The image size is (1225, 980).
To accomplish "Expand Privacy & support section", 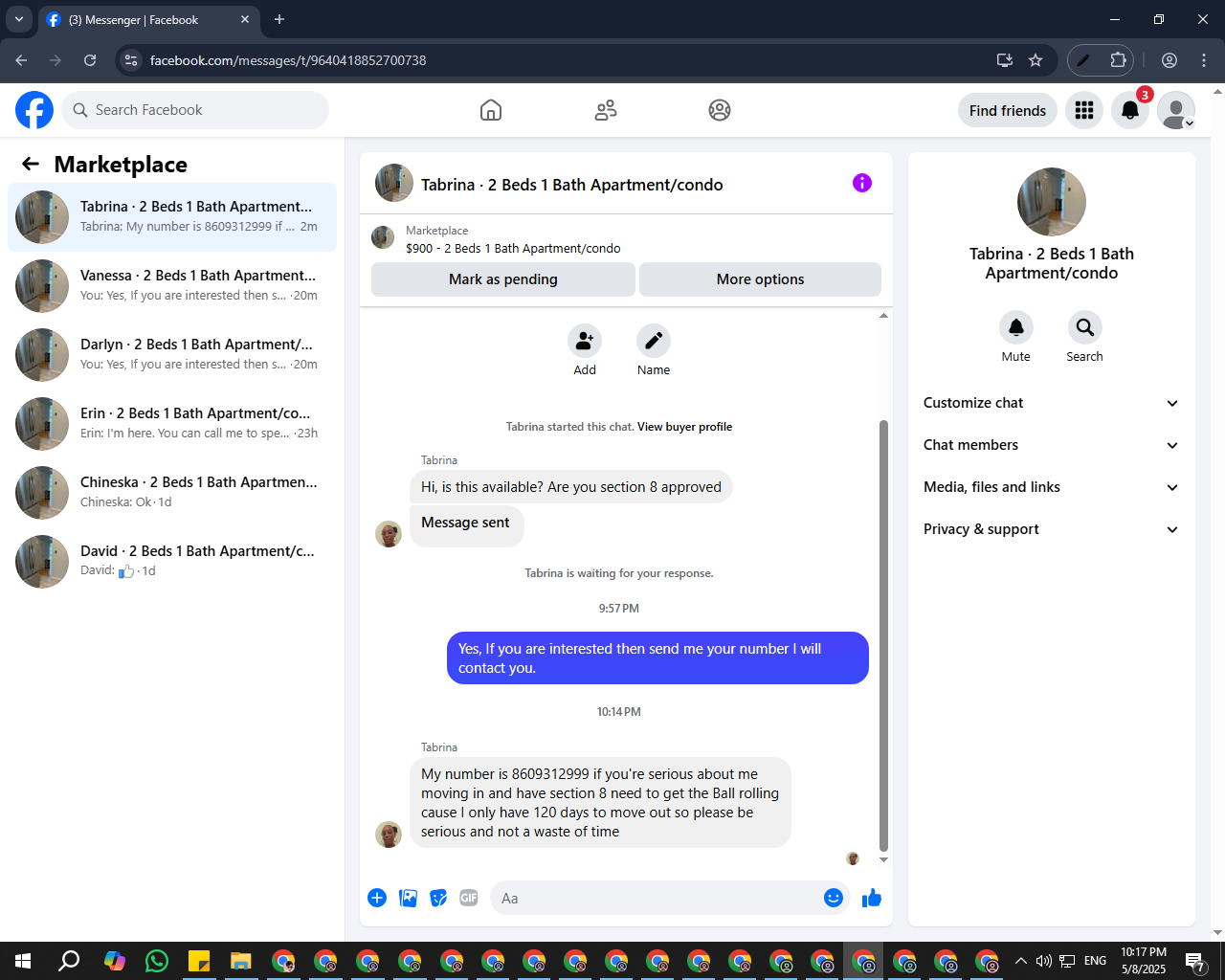I will (x=1052, y=529).
